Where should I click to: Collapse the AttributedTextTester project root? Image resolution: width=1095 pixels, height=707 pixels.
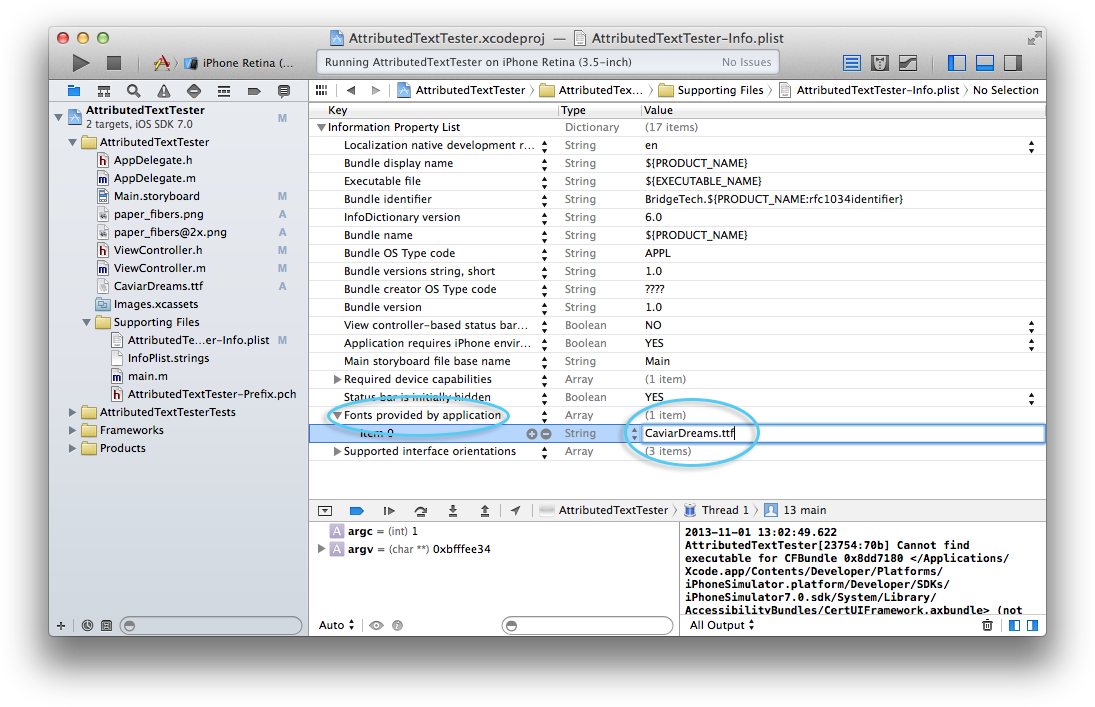click(59, 117)
